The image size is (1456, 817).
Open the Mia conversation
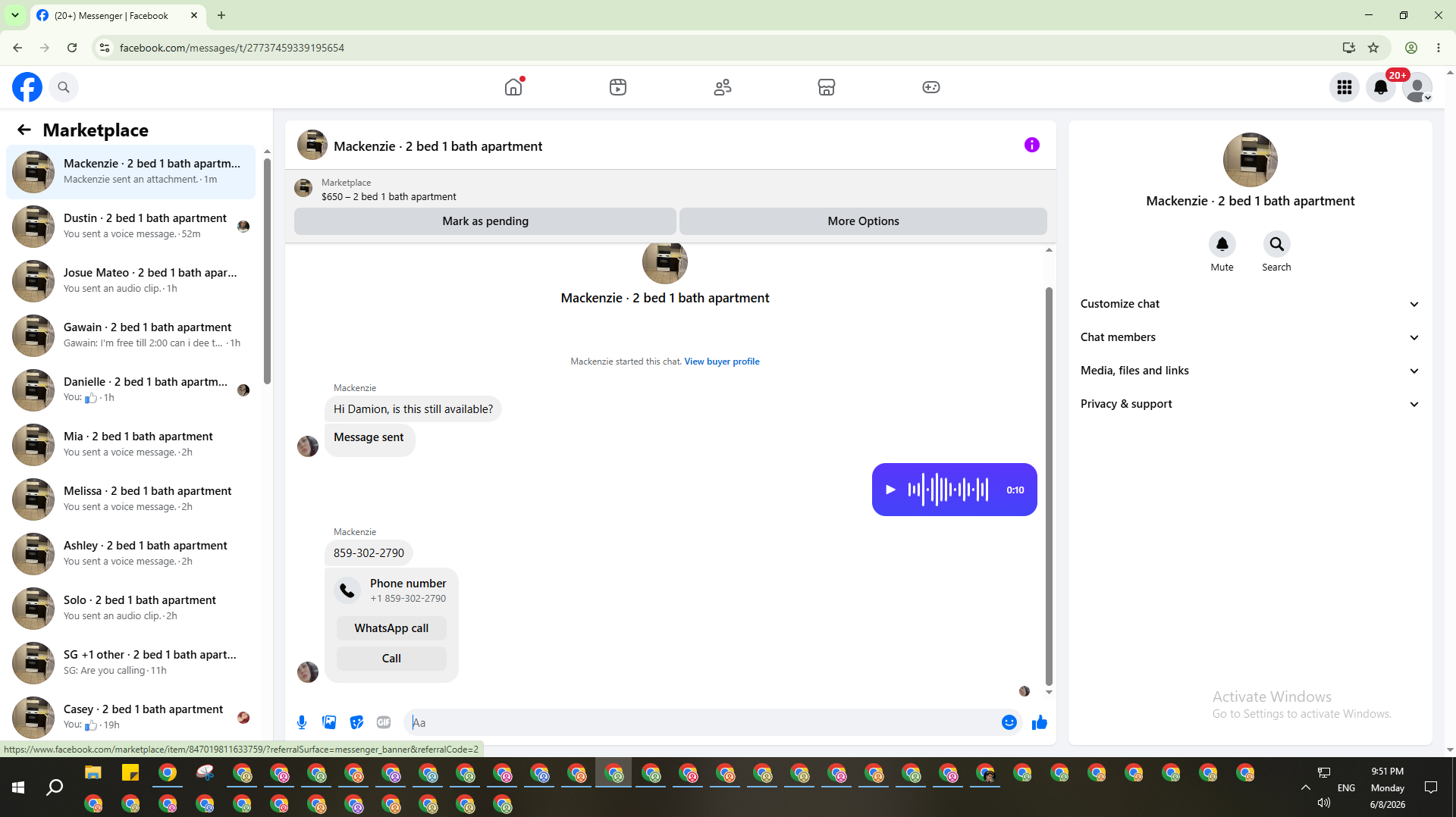[131, 444]
